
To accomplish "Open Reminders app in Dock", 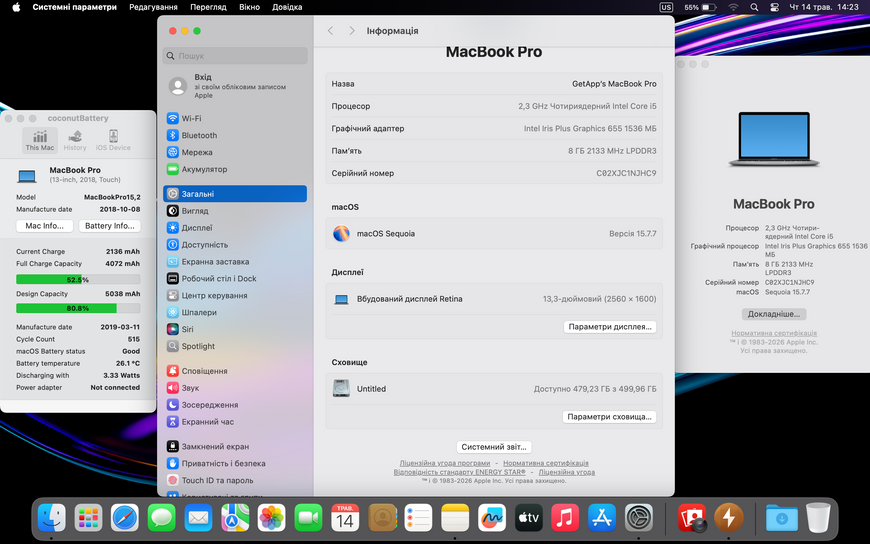I will pos(418,518).
